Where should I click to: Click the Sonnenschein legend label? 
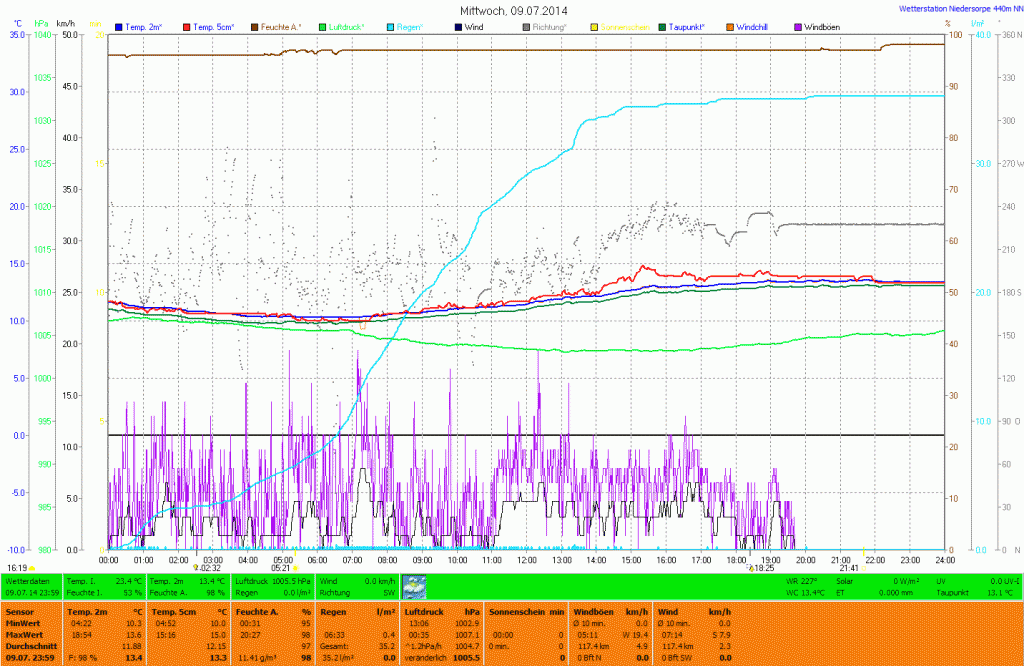625,27
